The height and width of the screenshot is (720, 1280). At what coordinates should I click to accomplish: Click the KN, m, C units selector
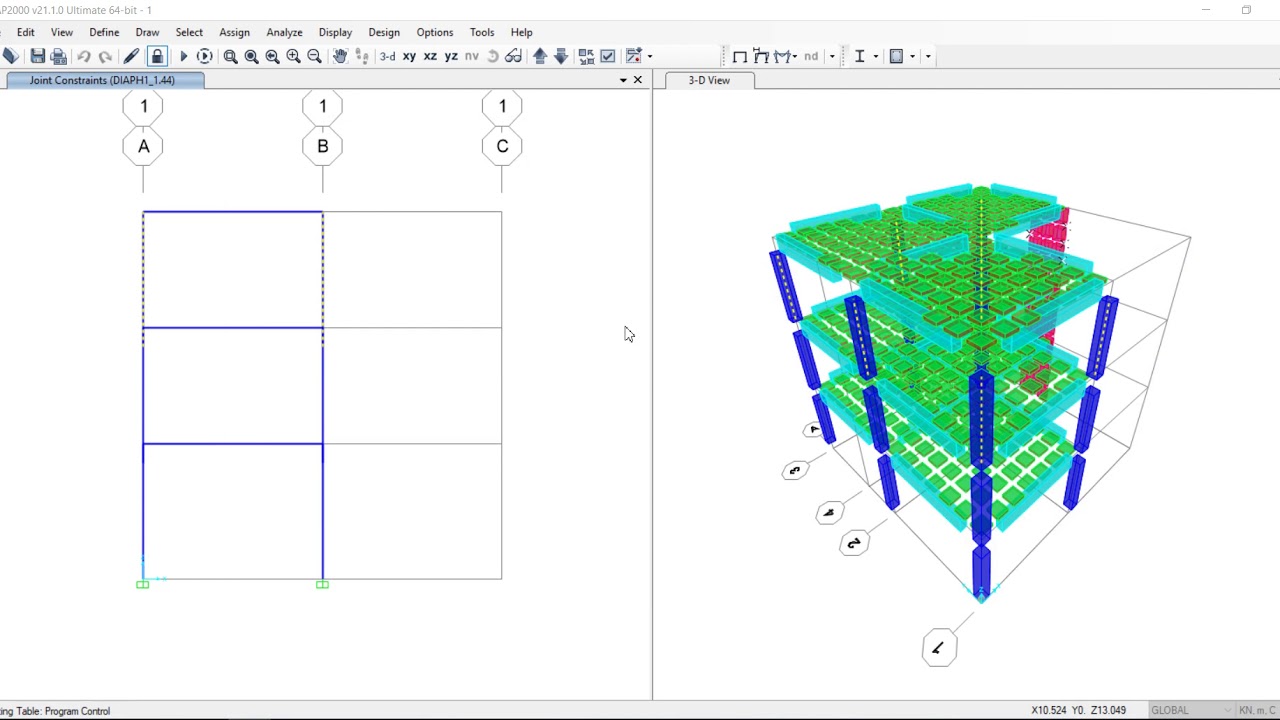tap(1257, 710)
